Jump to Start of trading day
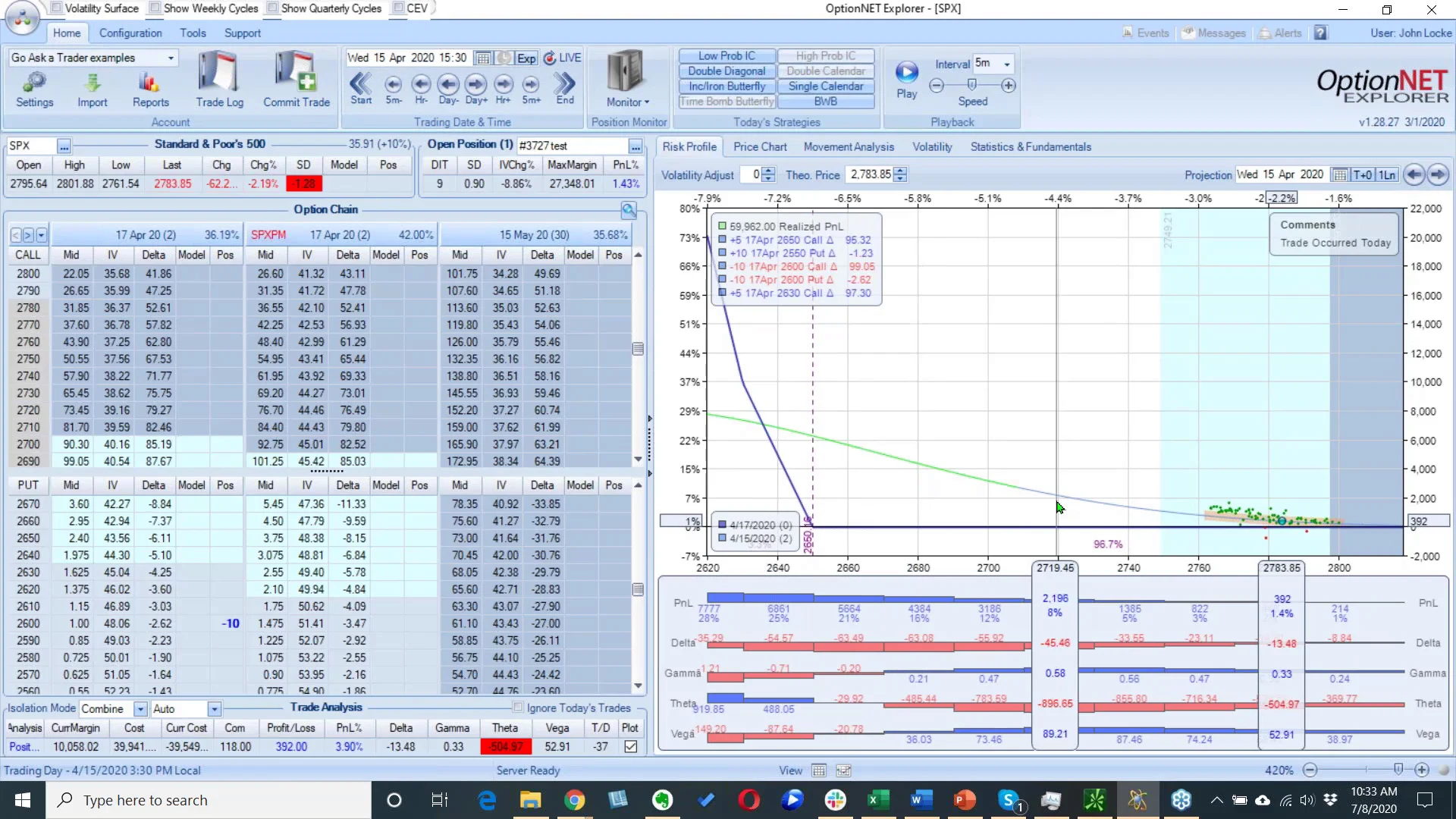Screen dimensions: 1456x819 point(361,88)
